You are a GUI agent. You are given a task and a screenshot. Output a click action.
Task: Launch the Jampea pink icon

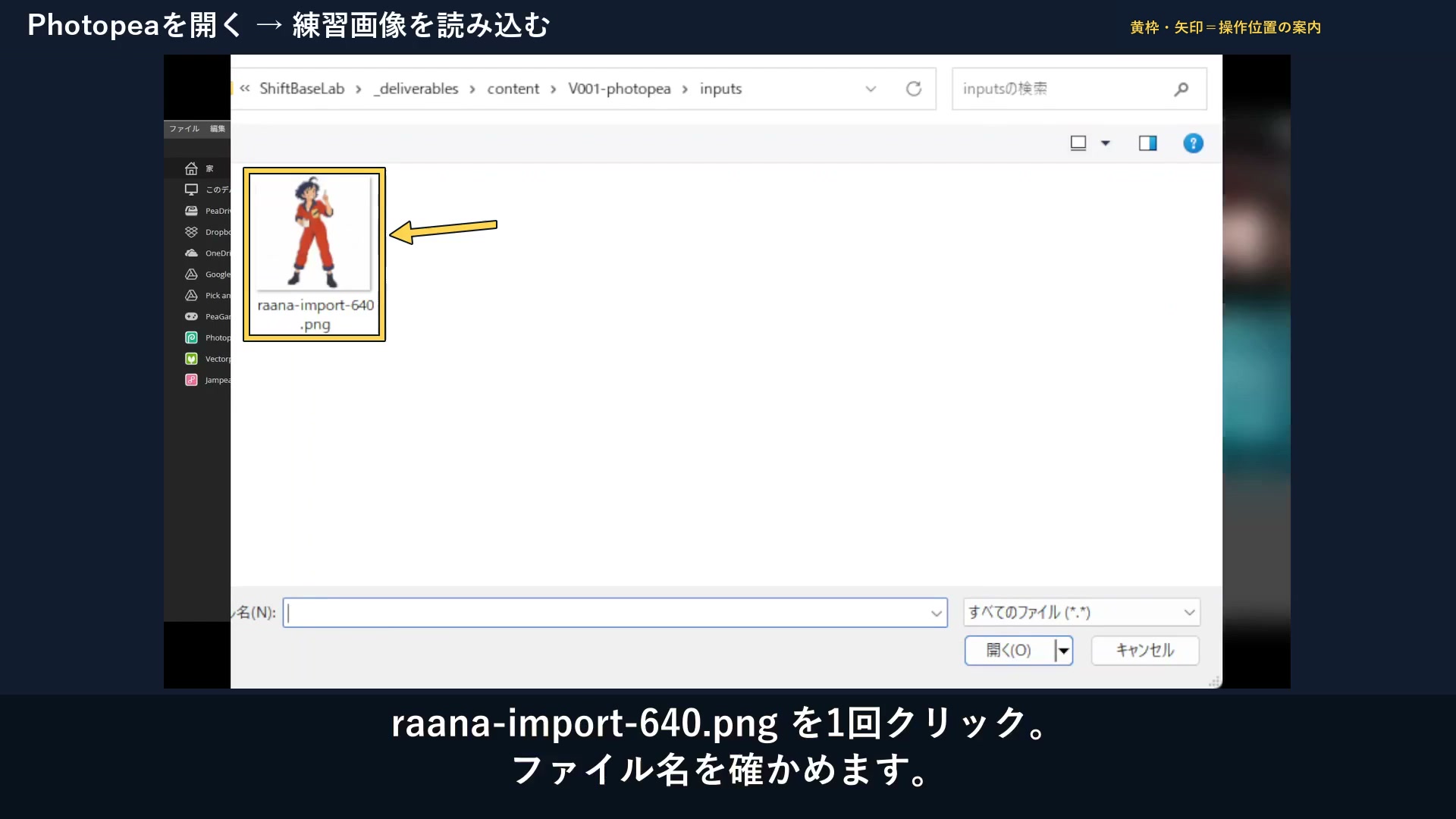[x=191, y=380]
